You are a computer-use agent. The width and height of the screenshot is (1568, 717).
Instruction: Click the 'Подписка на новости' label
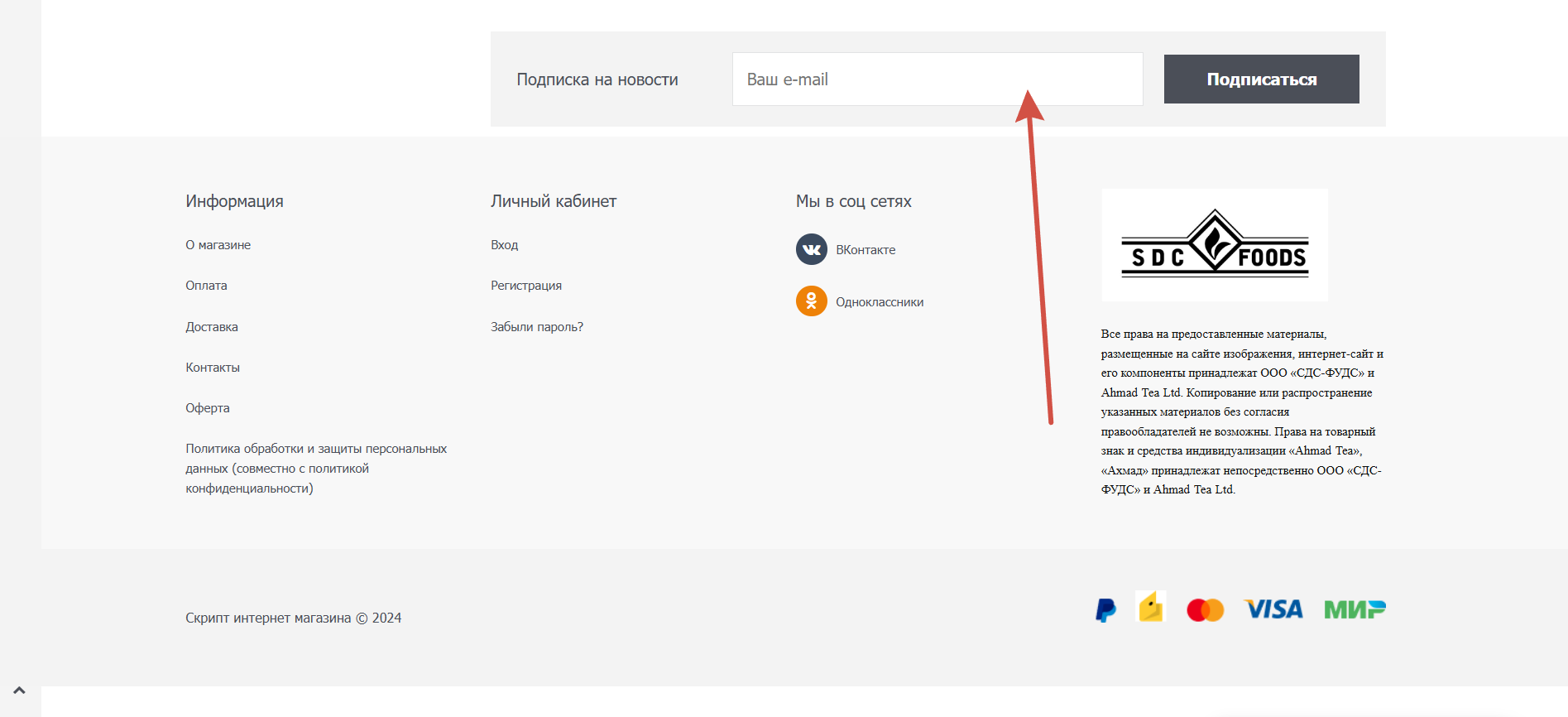click(597, 79)
